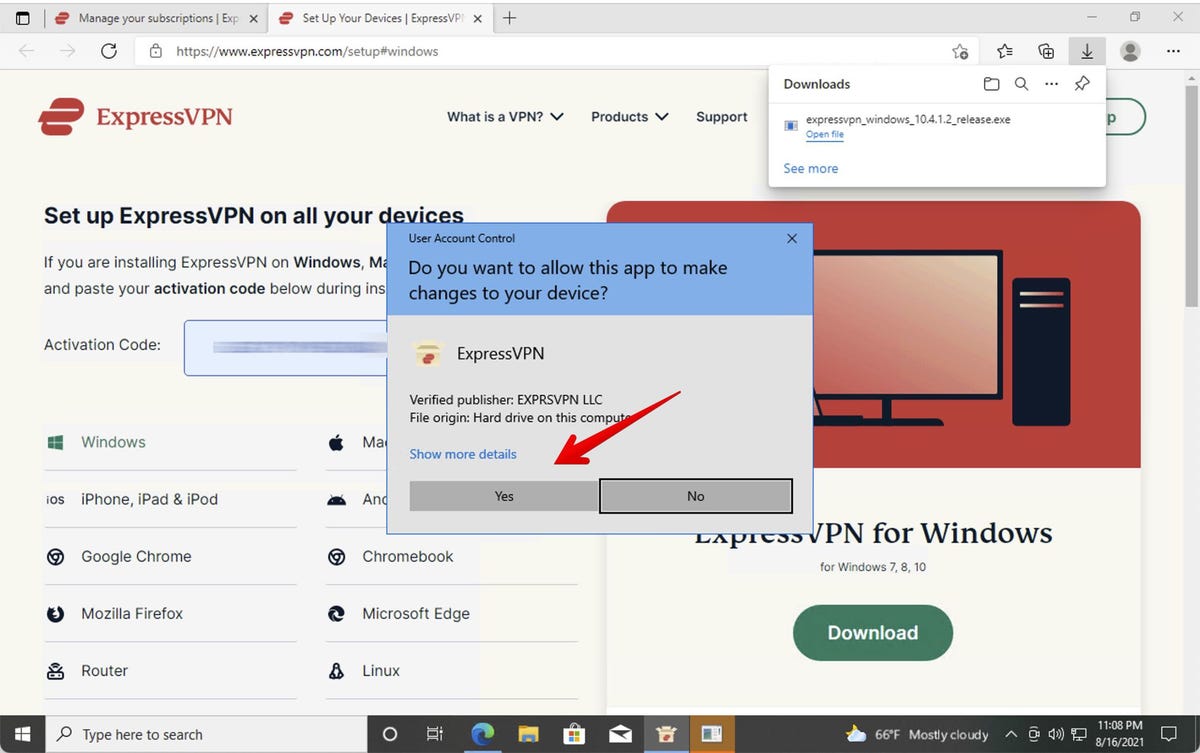This screenshot has width=1200, height=753.
Task: Close the User Account Control dialog
Action: tap(792, 238)
